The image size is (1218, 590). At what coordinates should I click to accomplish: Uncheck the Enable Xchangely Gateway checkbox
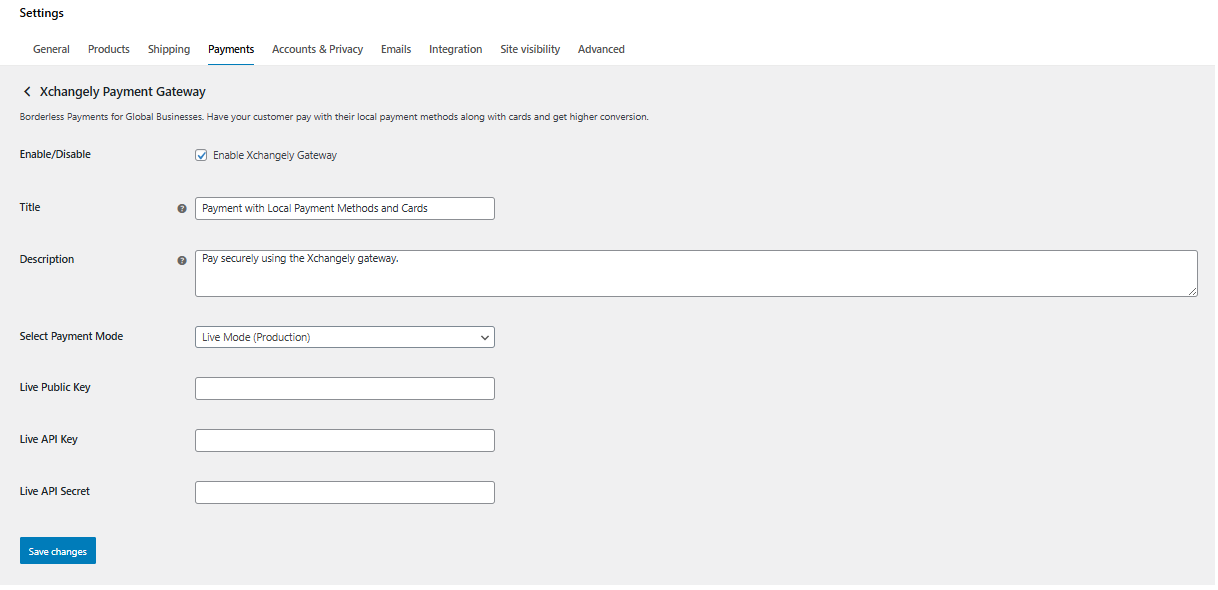[x=201, y=156]
